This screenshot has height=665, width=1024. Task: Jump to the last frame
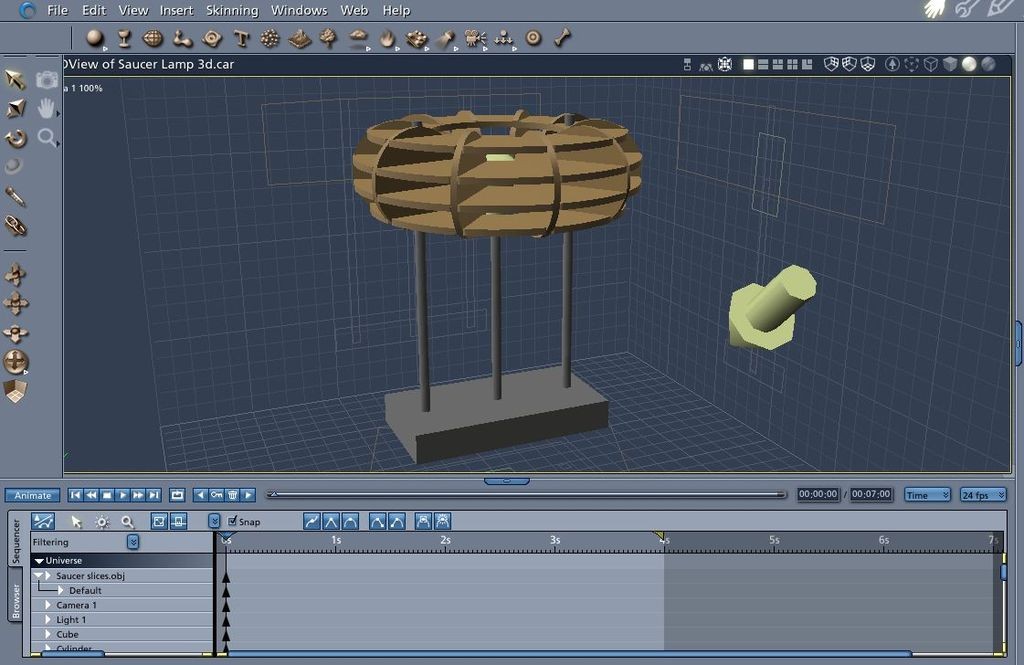153,495
